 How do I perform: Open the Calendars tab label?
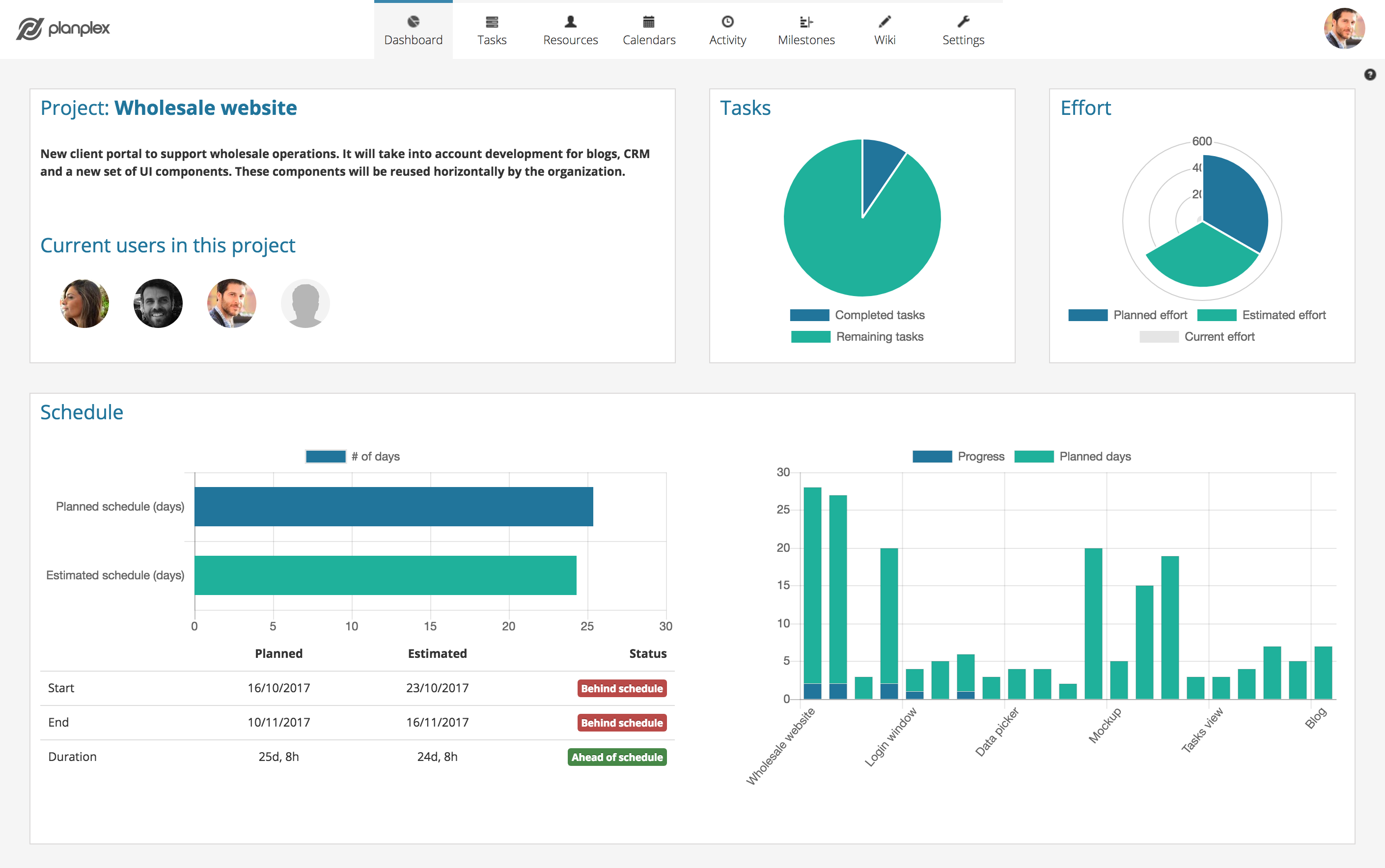648,40
